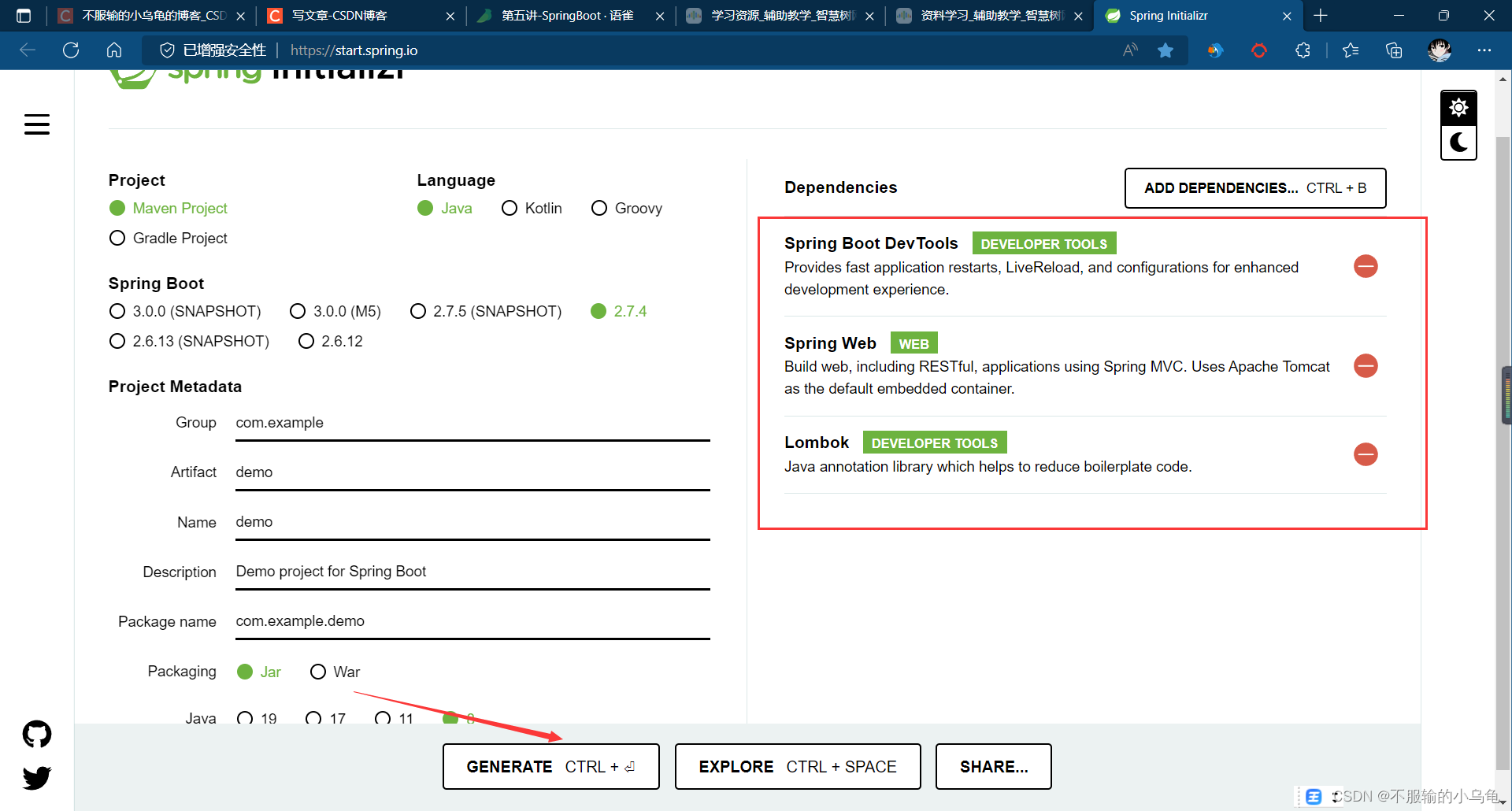This screenshot has width=1512, height=811.
Task: Toggle the favorite star for this page
Action: point(1165,50)
